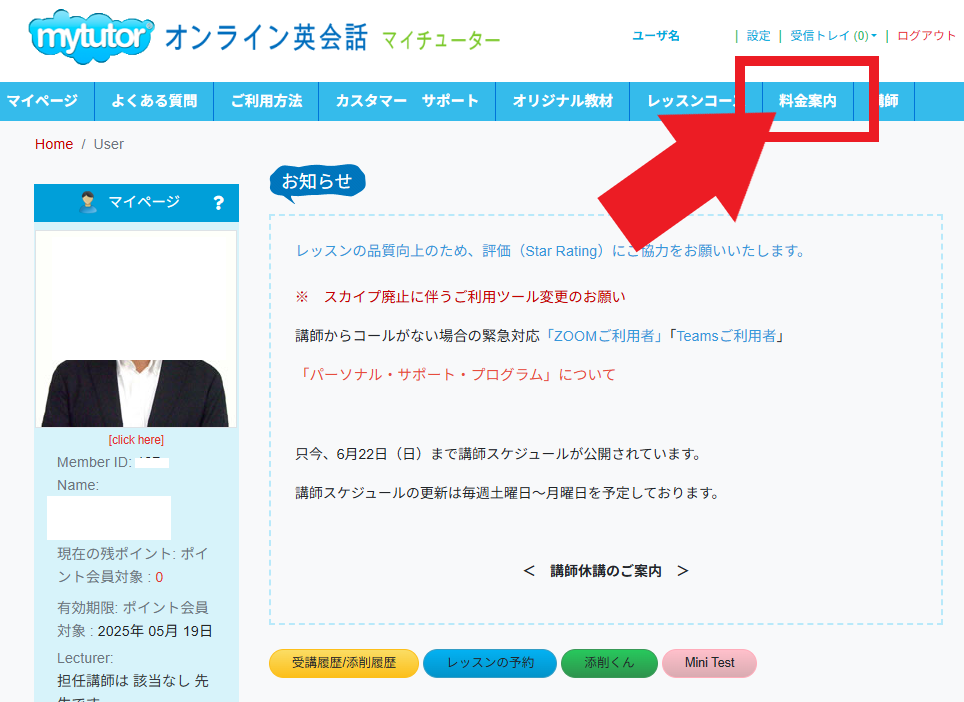The image size is (964, 702).
Task: Go to ご利用方法 page
Action: click(x=266, y=101)
